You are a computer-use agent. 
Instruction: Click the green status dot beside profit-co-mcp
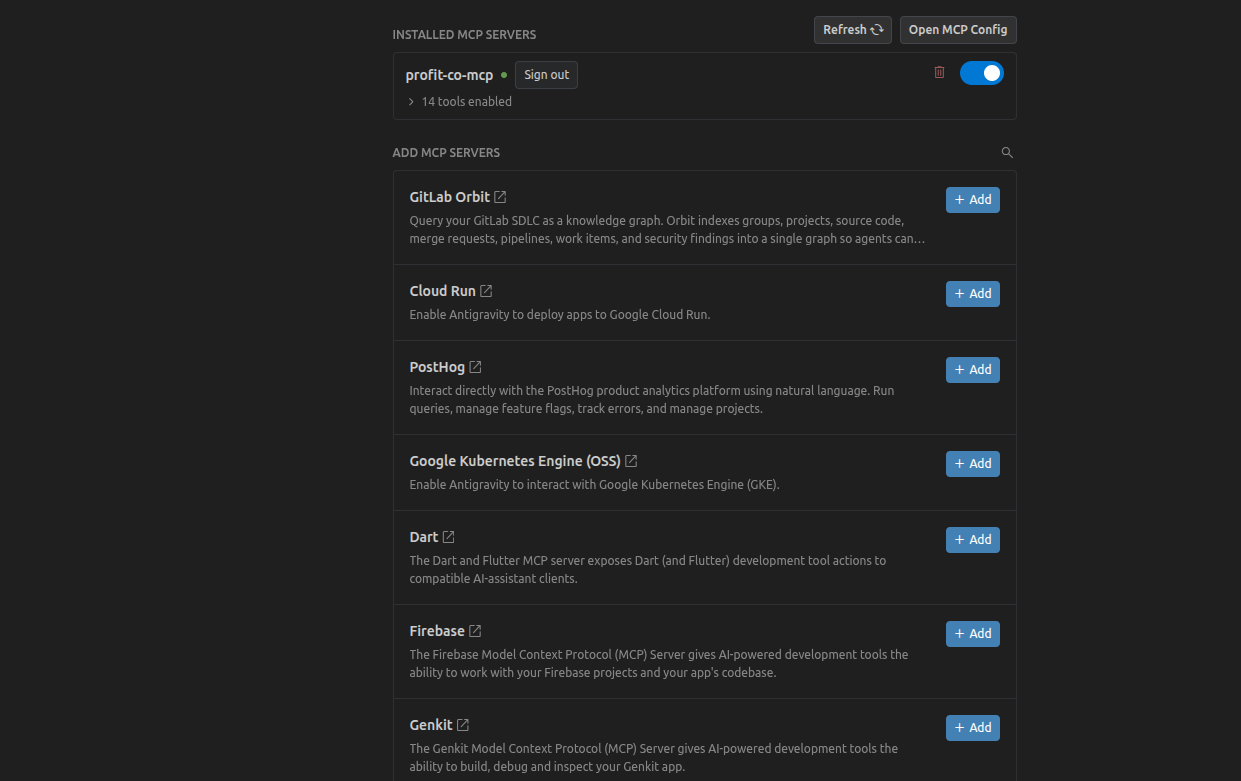click(x=504, y=75)
